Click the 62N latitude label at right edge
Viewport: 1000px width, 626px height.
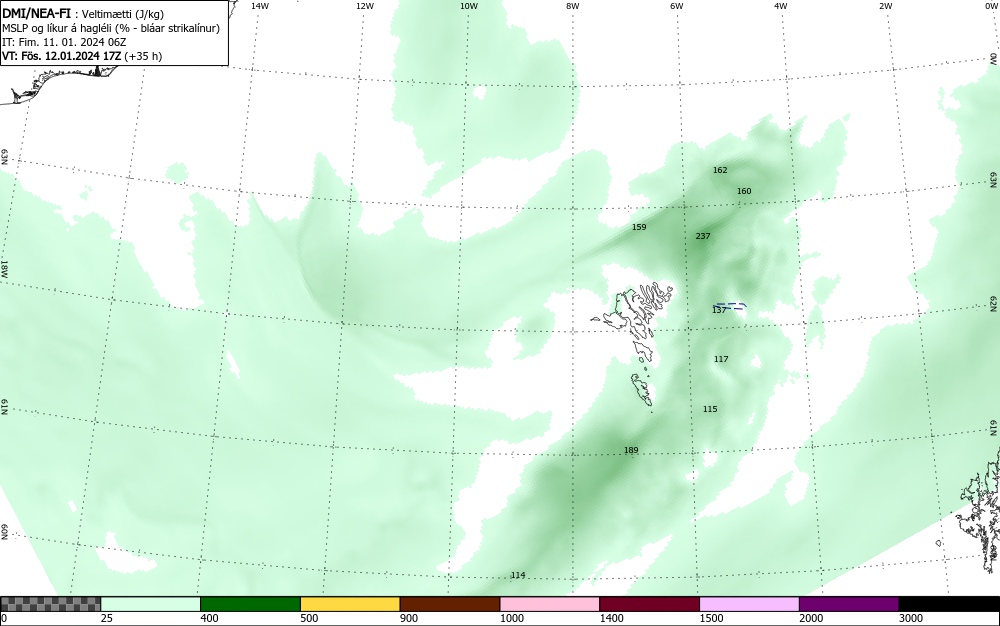pyautogui.click(x=994, y=303)
